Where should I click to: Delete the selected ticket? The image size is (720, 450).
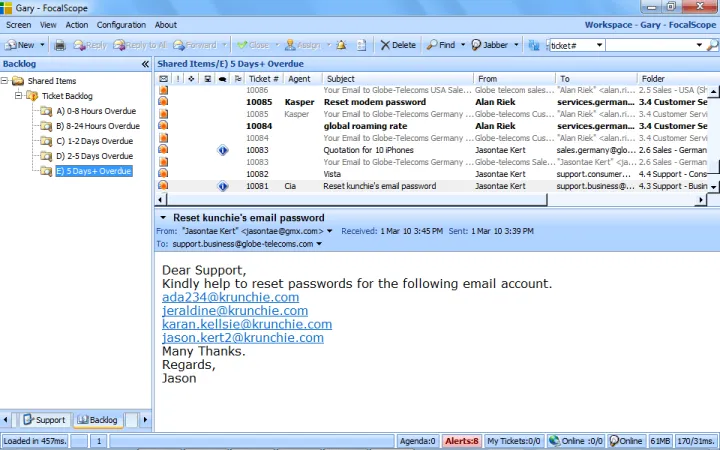click(398, 45)
